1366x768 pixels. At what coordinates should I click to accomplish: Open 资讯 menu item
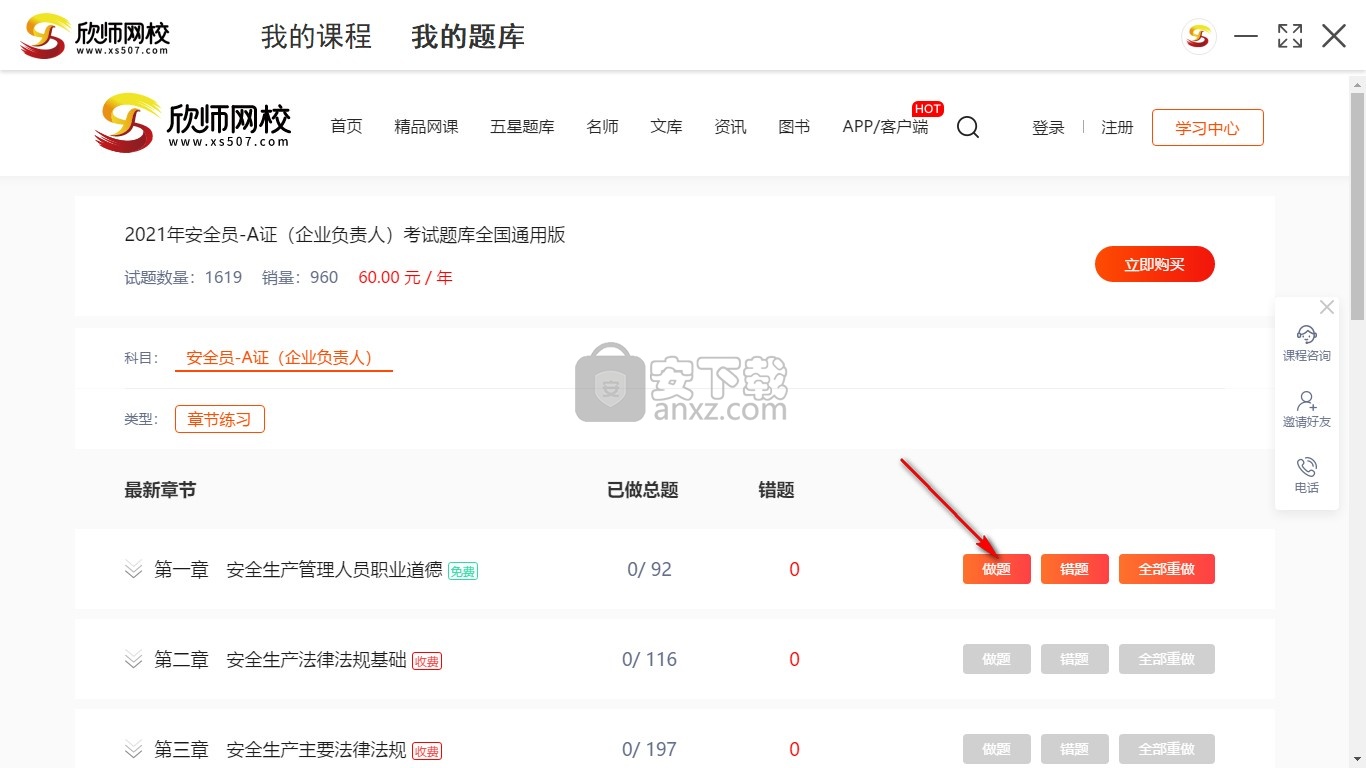[730, 127]
